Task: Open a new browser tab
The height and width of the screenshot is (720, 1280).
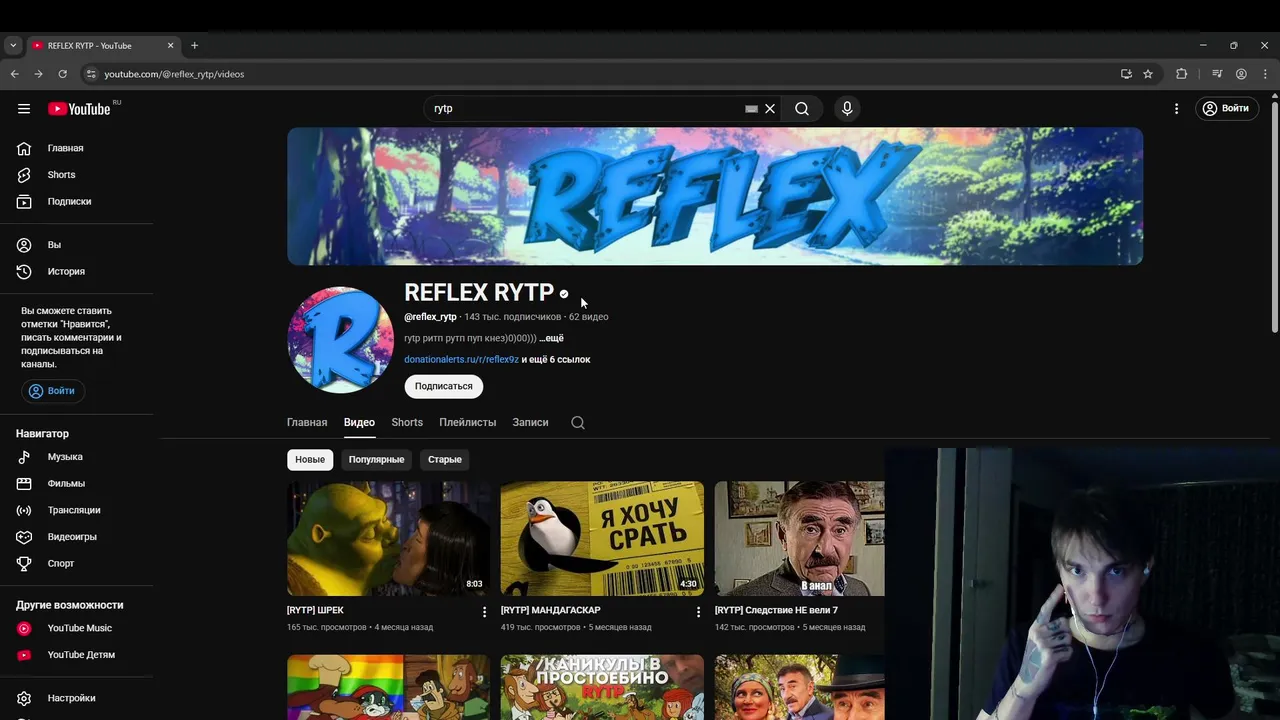Action: 194,45
